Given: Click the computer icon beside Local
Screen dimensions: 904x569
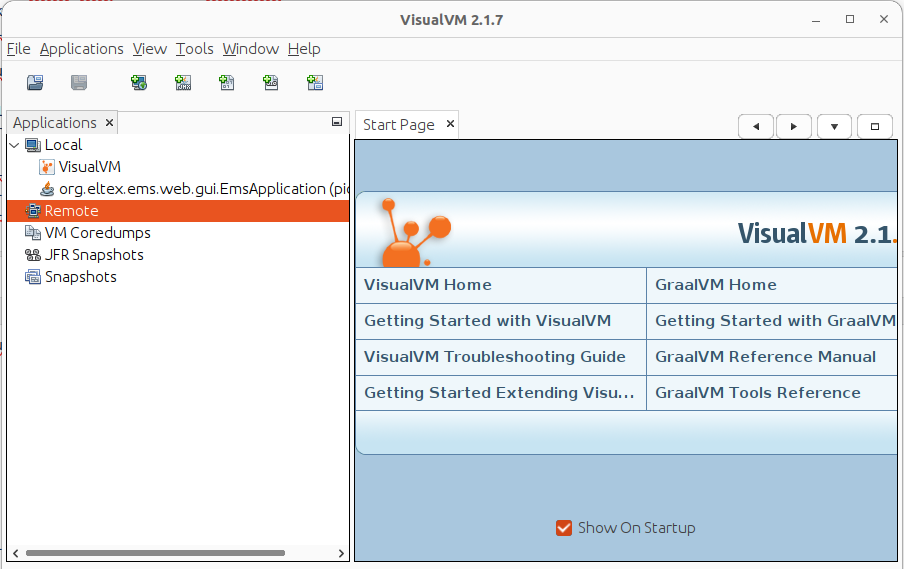Looking at the screenshot, I should click(33, 145).
